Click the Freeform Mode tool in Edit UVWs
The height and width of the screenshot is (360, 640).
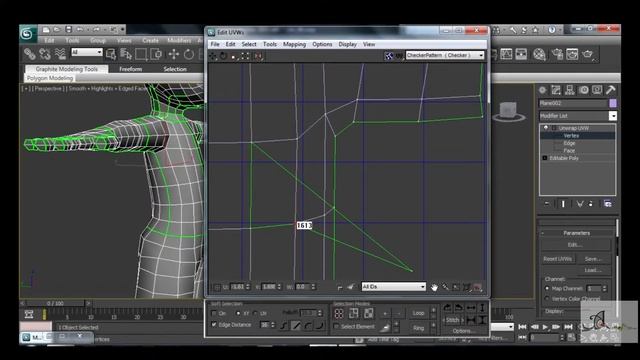(x=245, y=56)
